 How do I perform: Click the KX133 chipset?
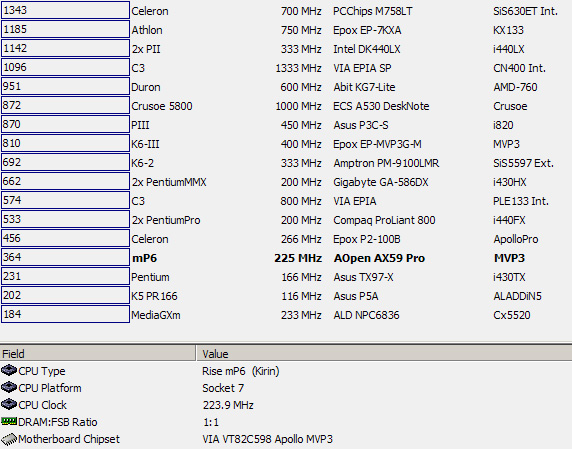[508, 30]
